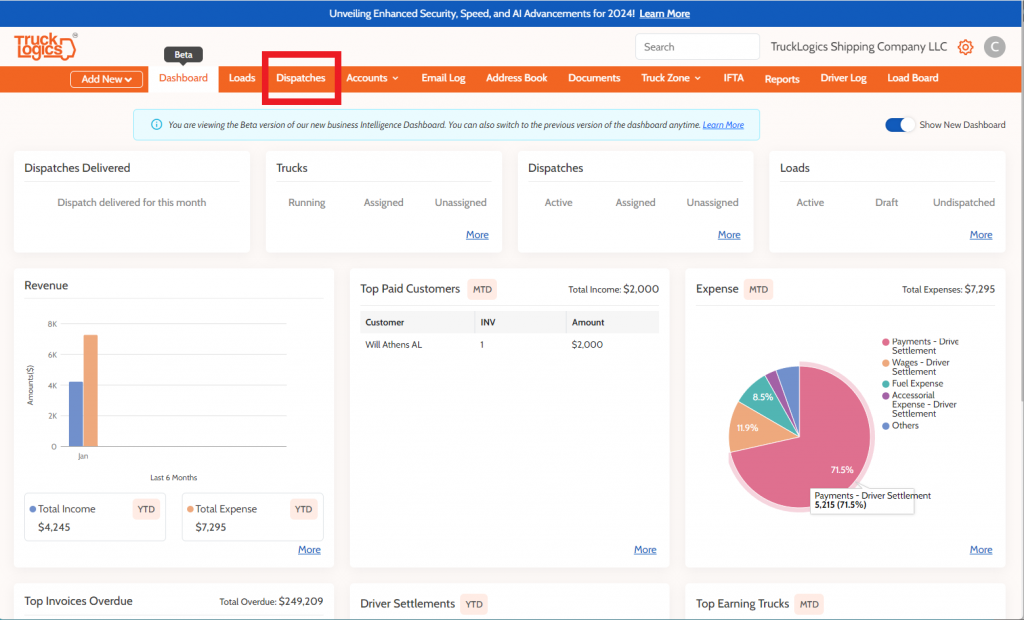Open the IFTA tab
Viewport: 1024px width, 620px height.
coord(733,78)
